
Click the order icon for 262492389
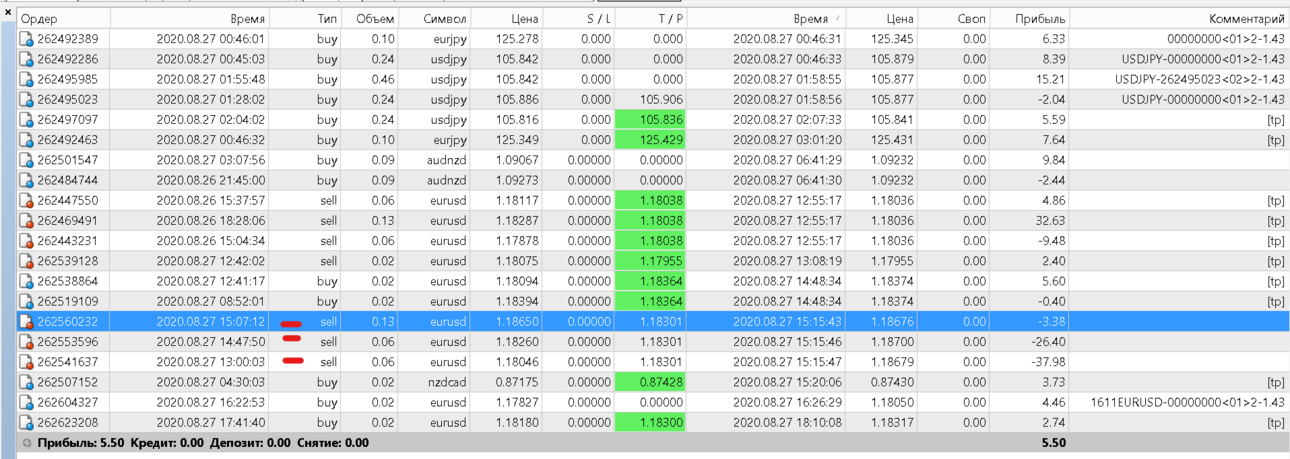tap(27, 39)
